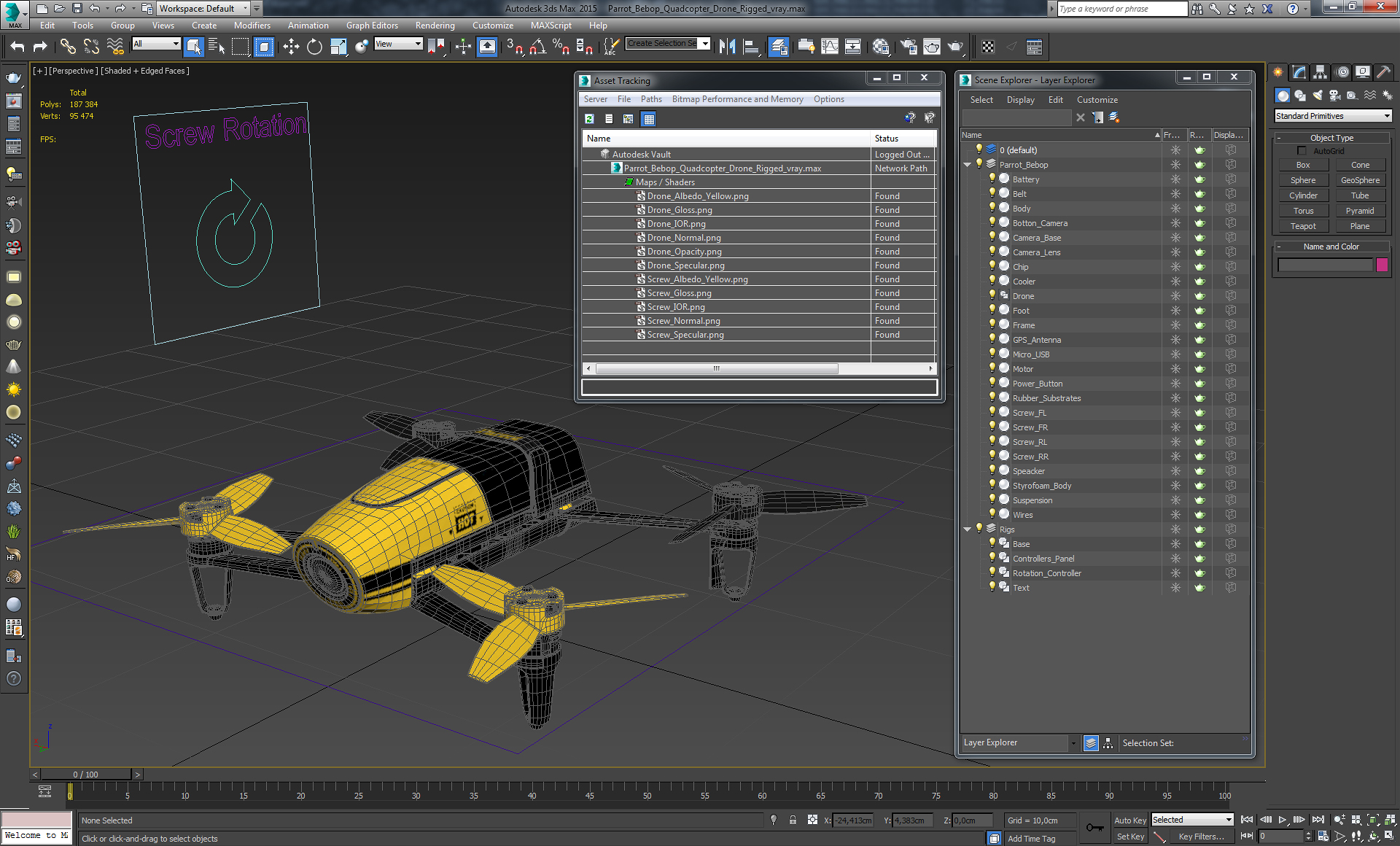
Task: Refresh the Asset Tracking list
Action: (590, 119)
